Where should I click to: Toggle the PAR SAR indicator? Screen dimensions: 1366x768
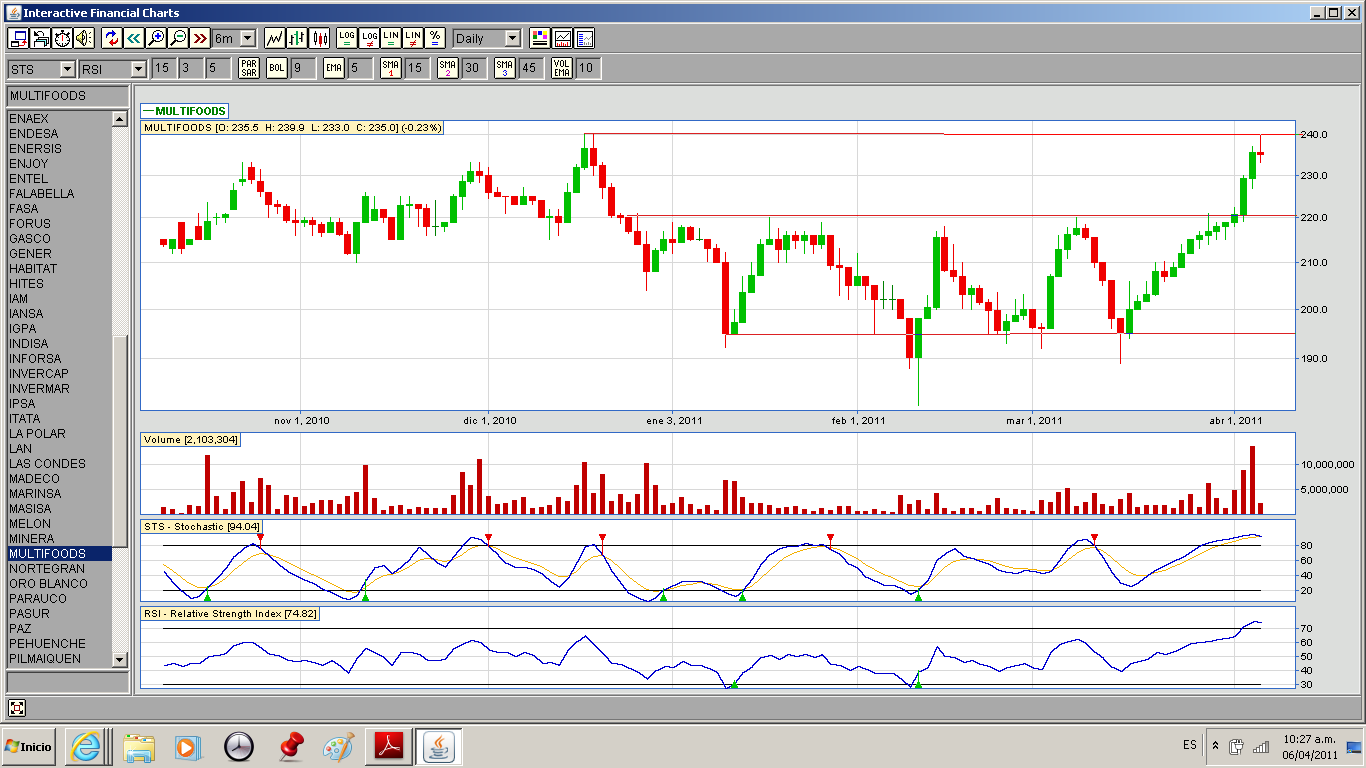[249, 68]
